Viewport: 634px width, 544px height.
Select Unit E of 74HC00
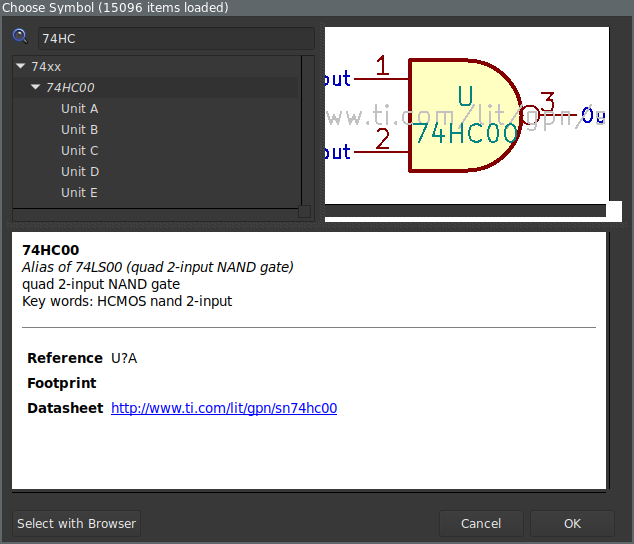coord(79,193)
